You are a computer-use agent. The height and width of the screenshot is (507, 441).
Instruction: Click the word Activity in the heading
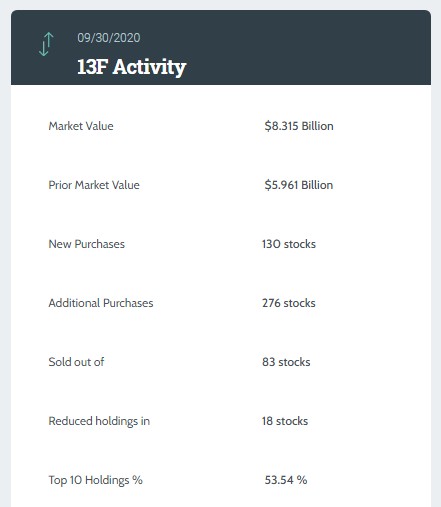[149, 67]
